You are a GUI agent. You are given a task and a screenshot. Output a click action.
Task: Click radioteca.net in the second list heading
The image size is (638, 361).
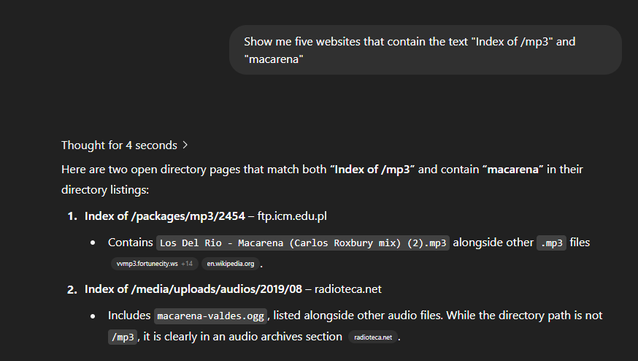348,289
